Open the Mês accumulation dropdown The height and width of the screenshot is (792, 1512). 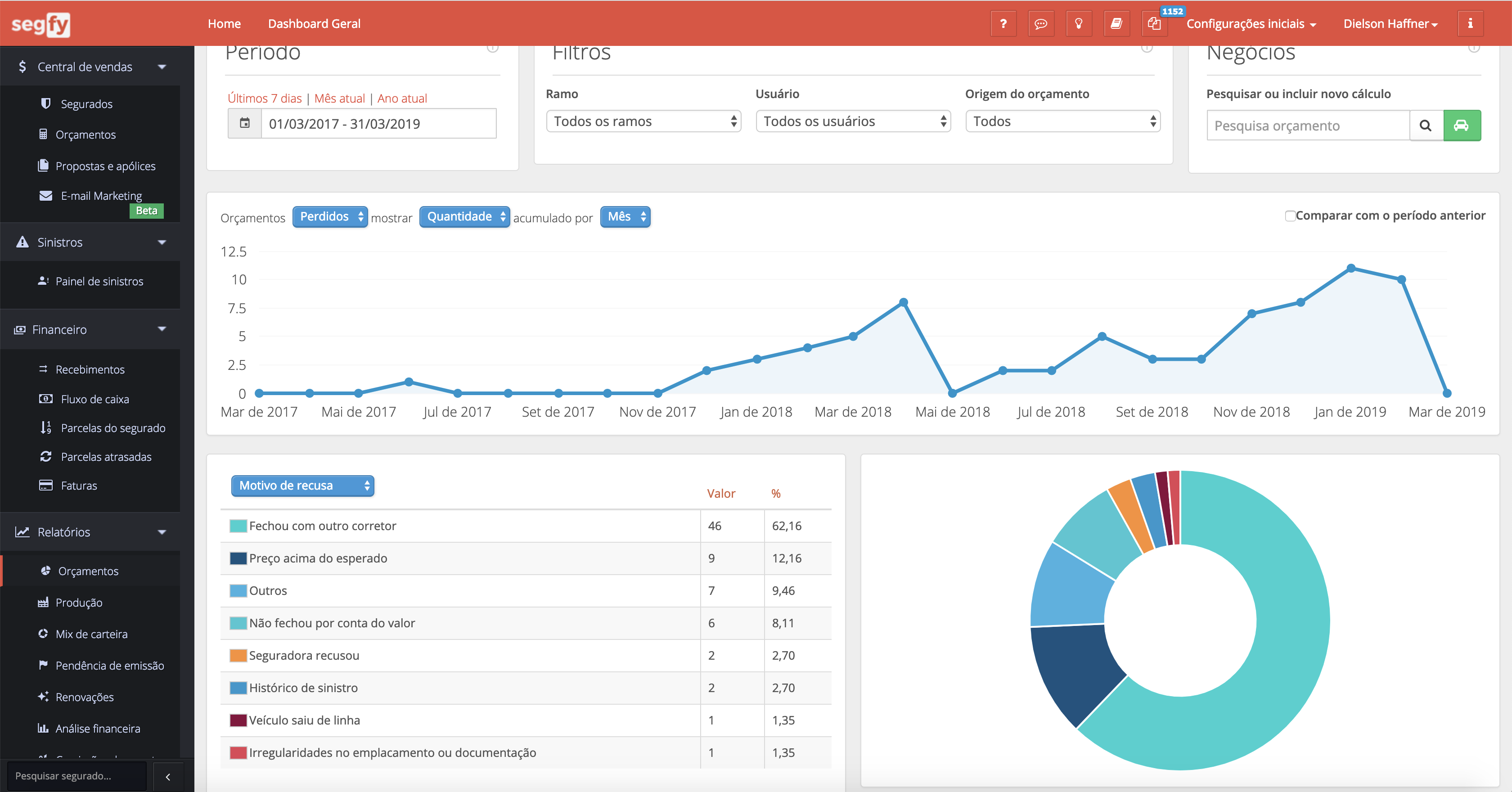[x=625, y=216]
